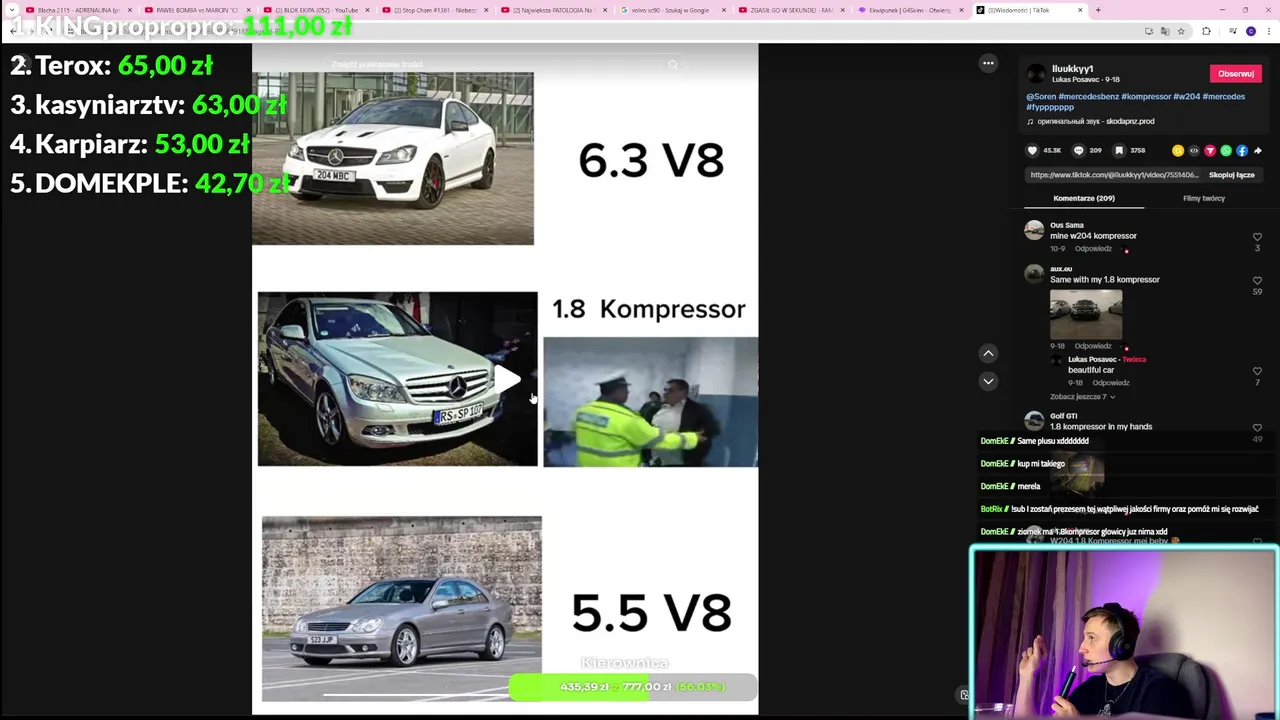The height and width of the screenshot is (720, 1280).
Task: Click the green donation goal progress bar
Action: coord(633,687)
